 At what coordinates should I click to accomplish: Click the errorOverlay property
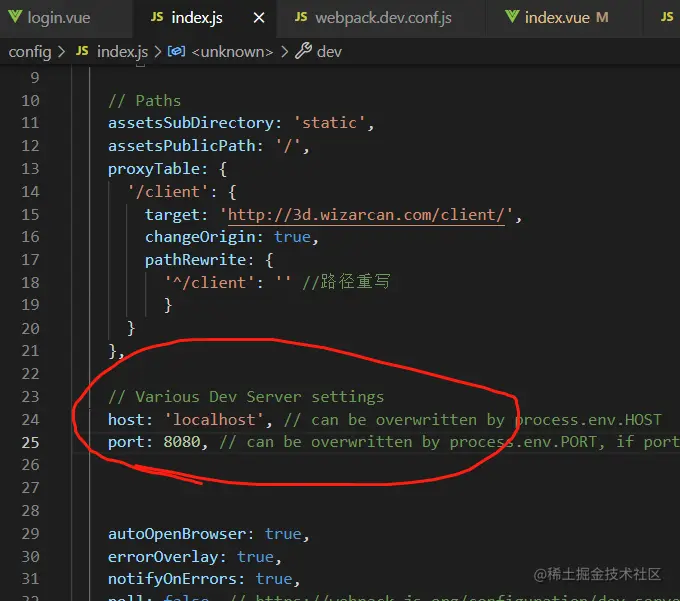(163, 557)
